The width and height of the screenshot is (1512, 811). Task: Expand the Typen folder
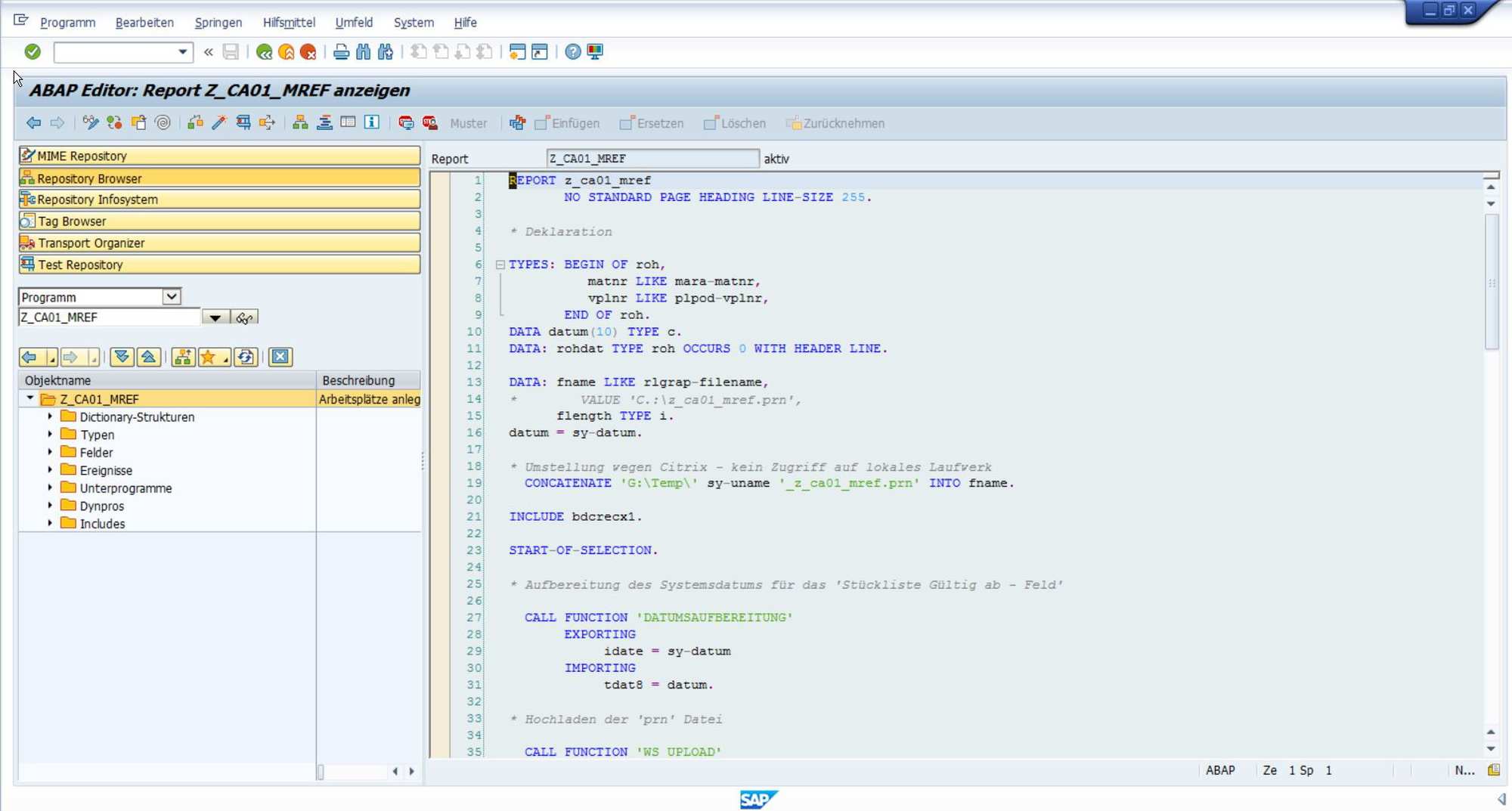click(50, 434)
